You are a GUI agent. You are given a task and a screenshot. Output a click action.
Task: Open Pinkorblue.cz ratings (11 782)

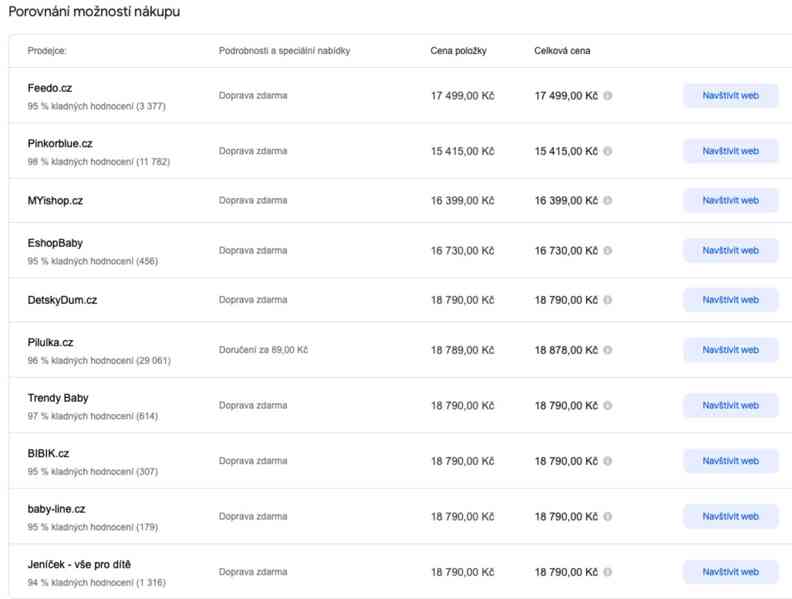(98, 162)
